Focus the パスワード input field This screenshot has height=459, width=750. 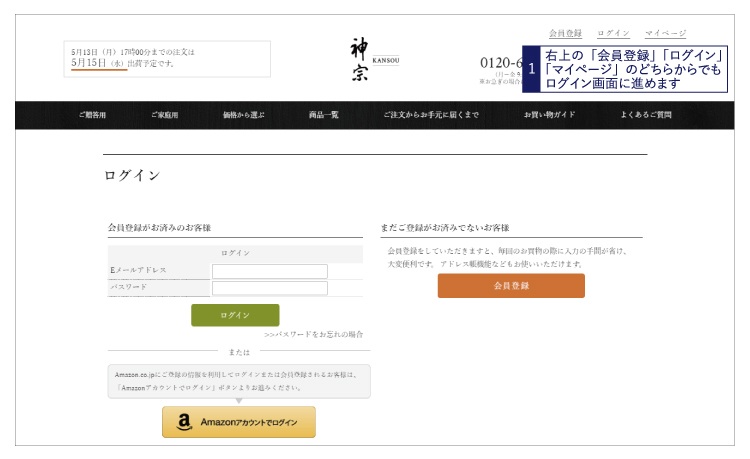[269, 288]
